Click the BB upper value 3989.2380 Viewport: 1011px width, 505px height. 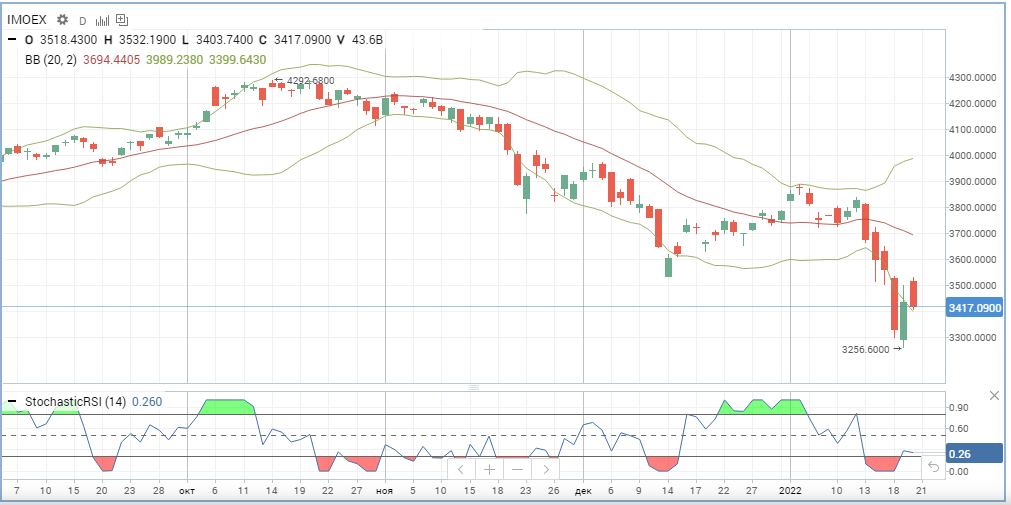click(x=174, y=60)
